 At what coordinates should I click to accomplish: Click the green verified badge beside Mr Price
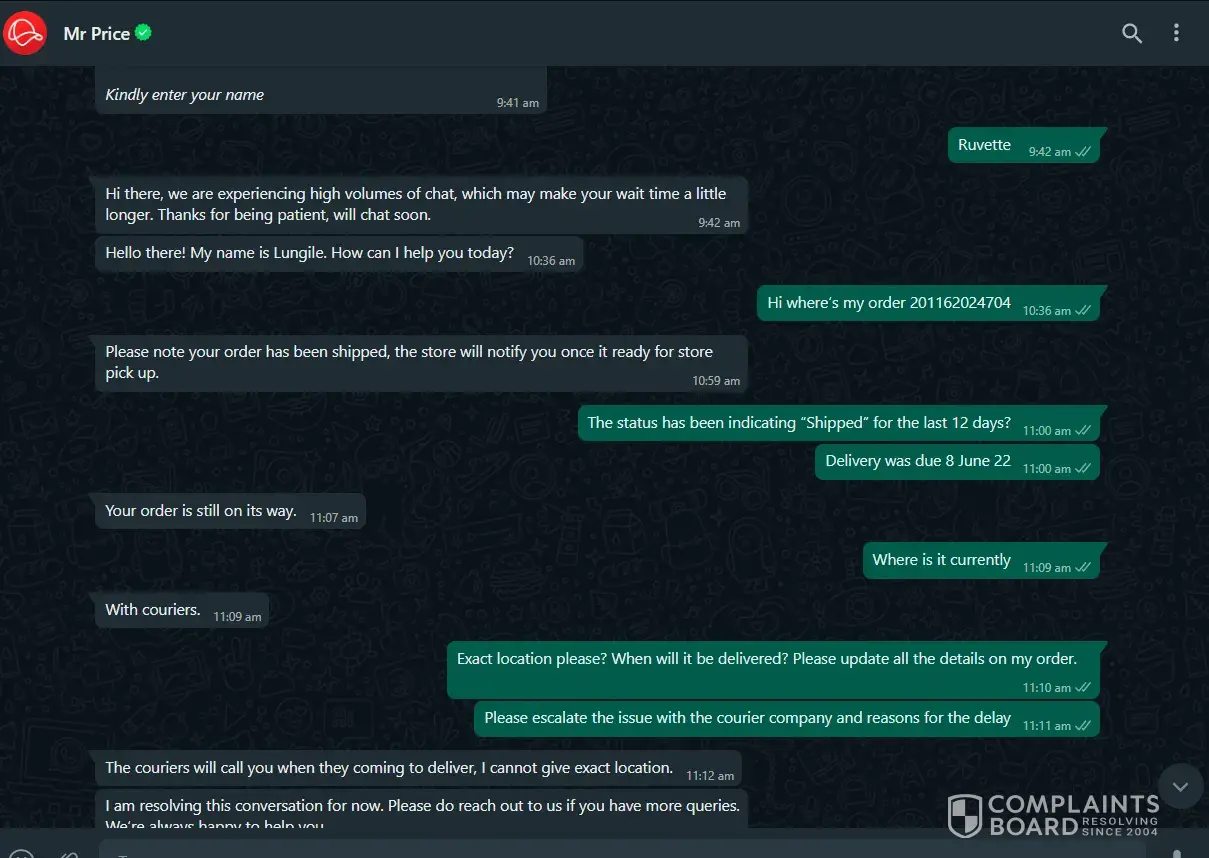coord(144,33)
